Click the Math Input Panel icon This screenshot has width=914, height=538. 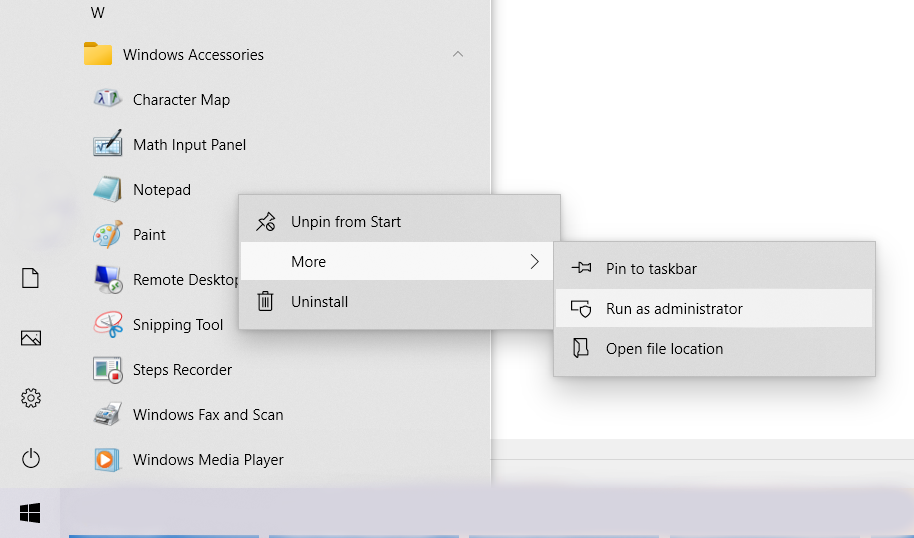point(108,143)
